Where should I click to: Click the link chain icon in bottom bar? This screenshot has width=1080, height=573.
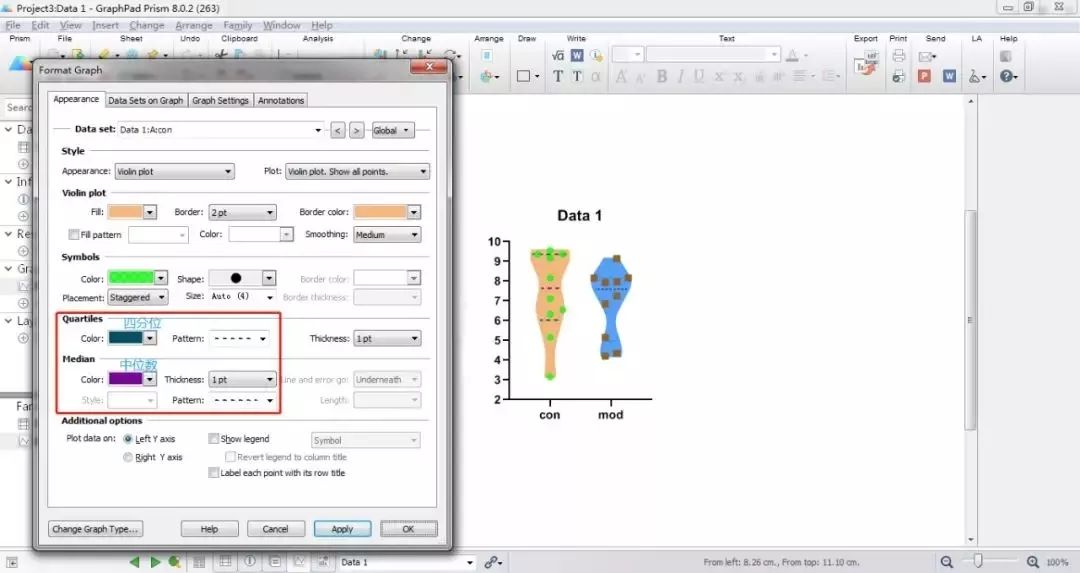[x=491, y=562]
